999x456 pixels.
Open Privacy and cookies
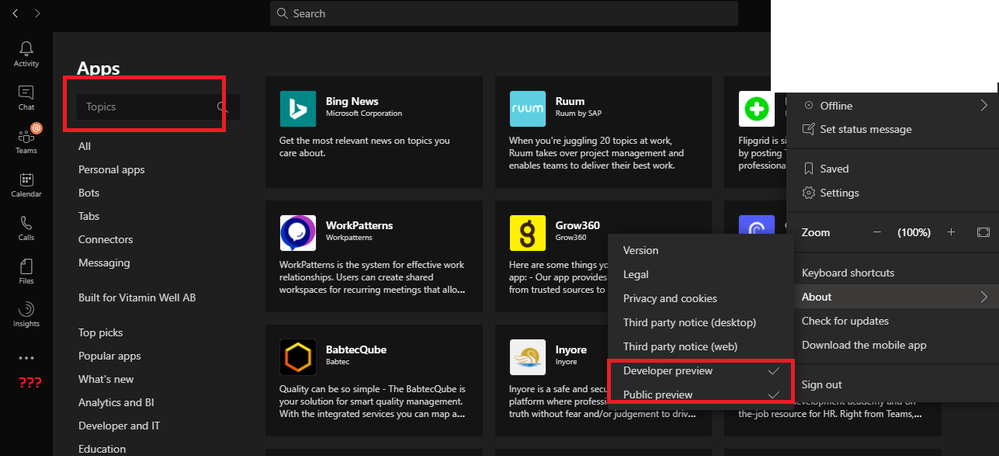coord(701,299)
